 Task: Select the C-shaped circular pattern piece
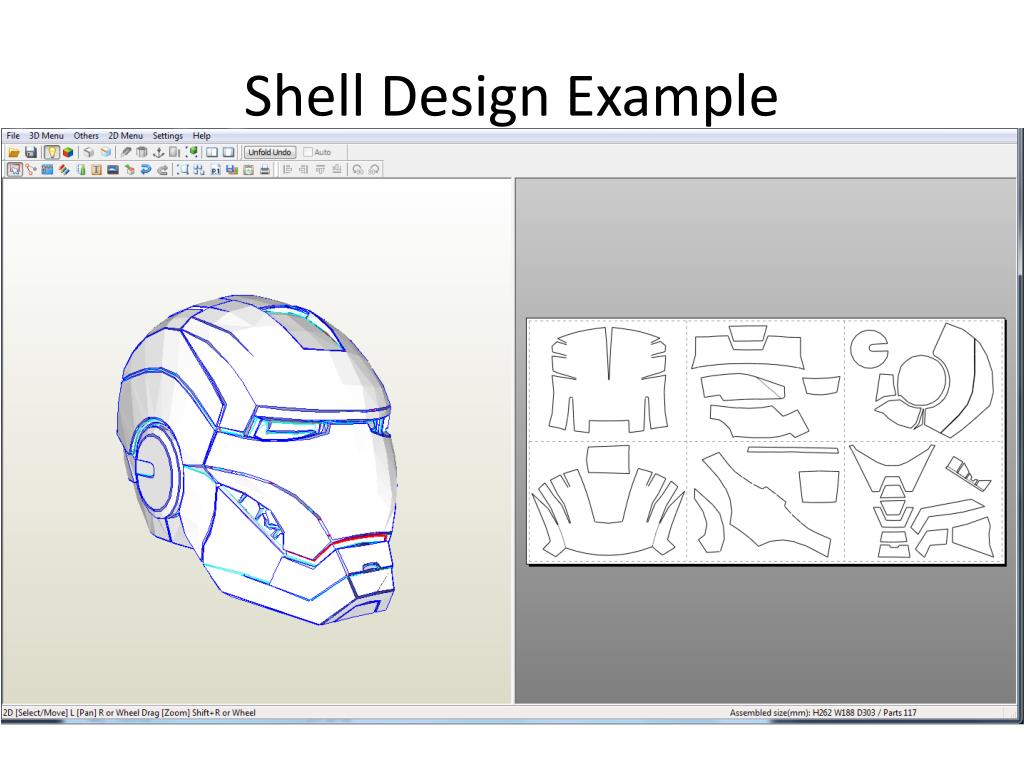tap(869, 348)
